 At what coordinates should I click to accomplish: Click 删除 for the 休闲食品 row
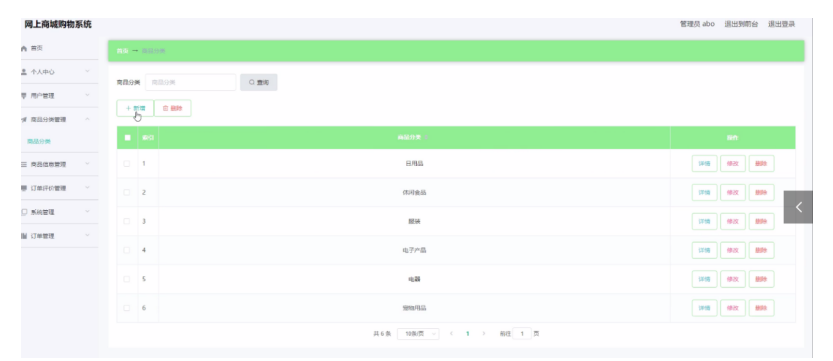(761, 192)
